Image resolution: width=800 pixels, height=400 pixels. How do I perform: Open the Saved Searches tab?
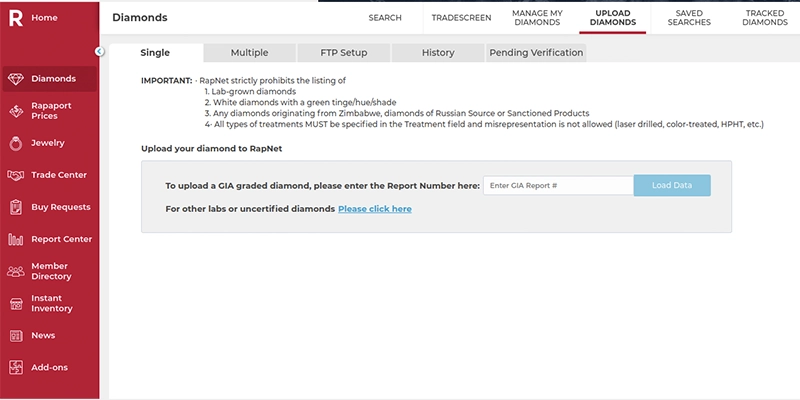[x=689, y=18]
